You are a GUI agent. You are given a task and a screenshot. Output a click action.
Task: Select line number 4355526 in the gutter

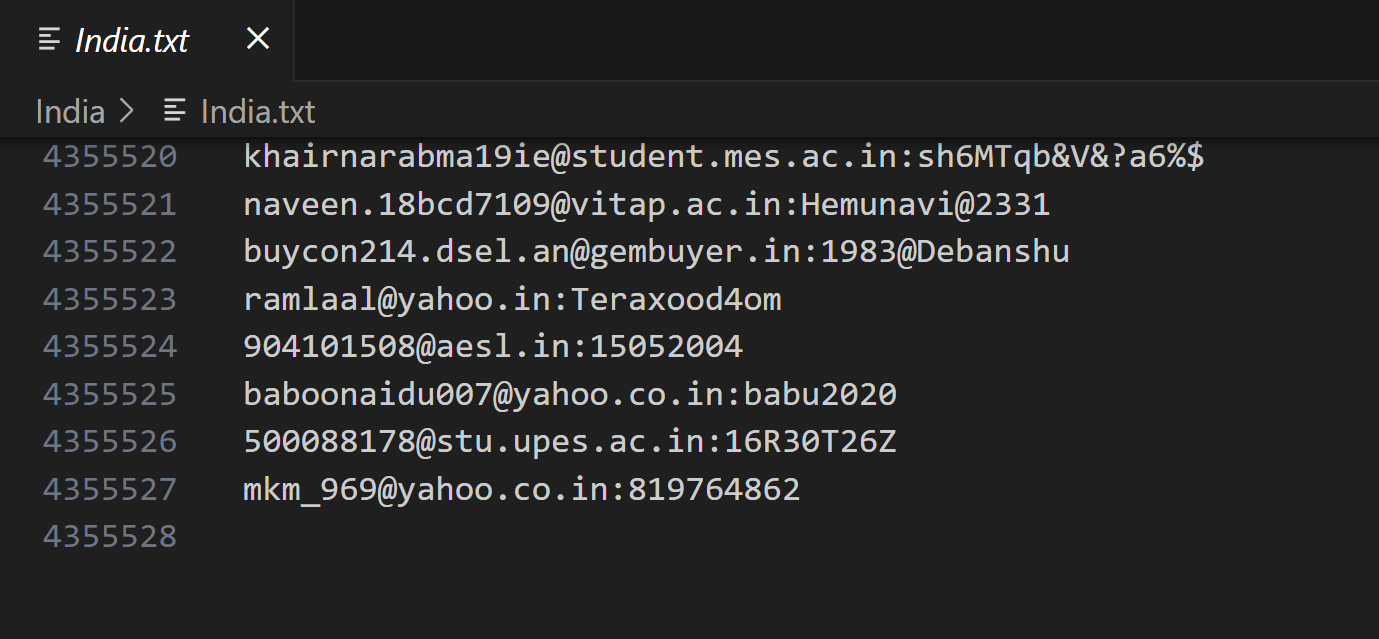pos(110,441)
